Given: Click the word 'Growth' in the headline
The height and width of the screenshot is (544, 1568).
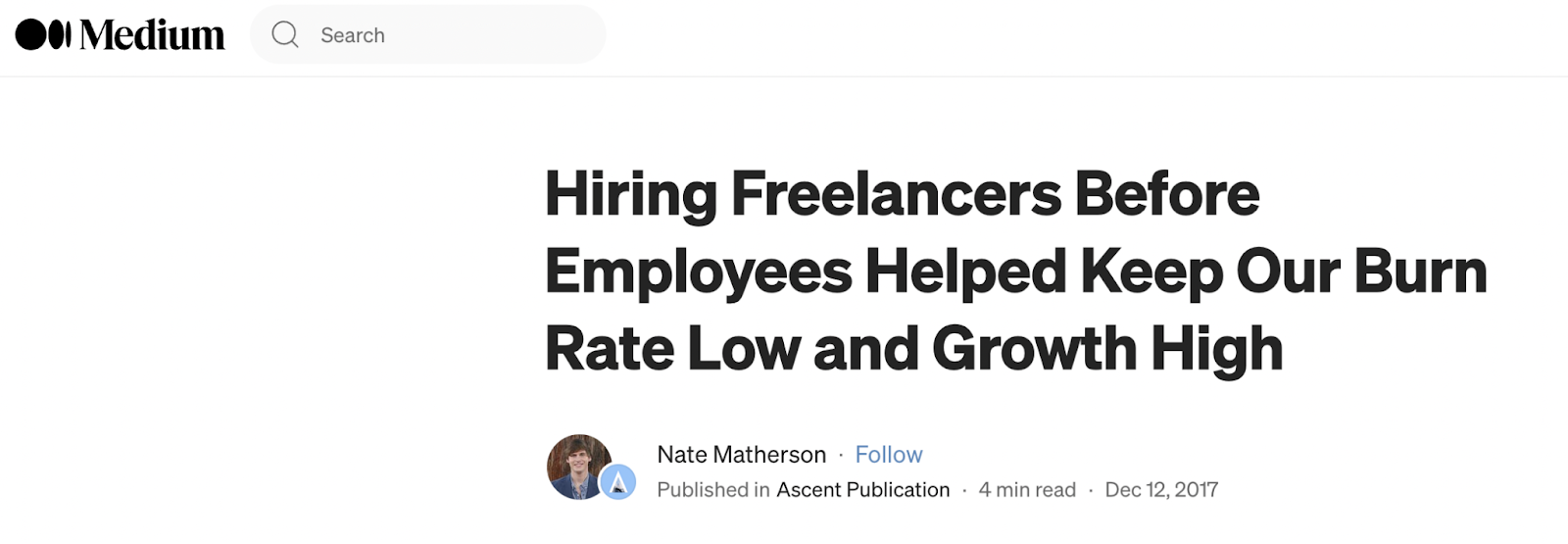Looking at the screenshot, I should point(1033,349).
